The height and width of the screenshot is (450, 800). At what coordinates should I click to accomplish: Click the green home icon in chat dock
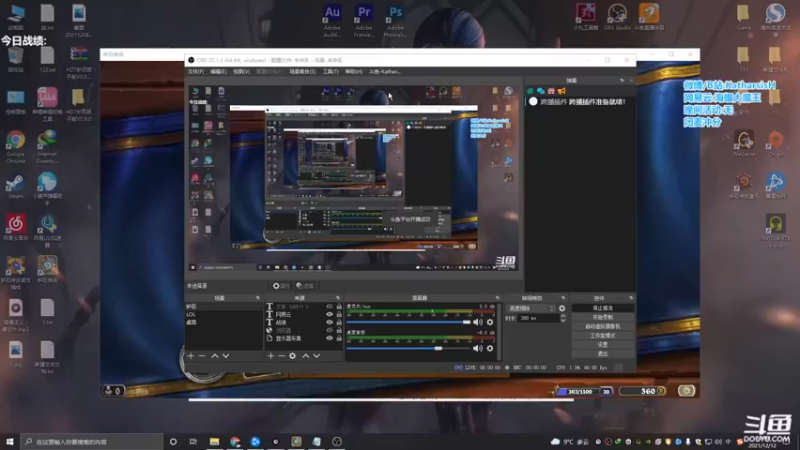tap(530, 91)
